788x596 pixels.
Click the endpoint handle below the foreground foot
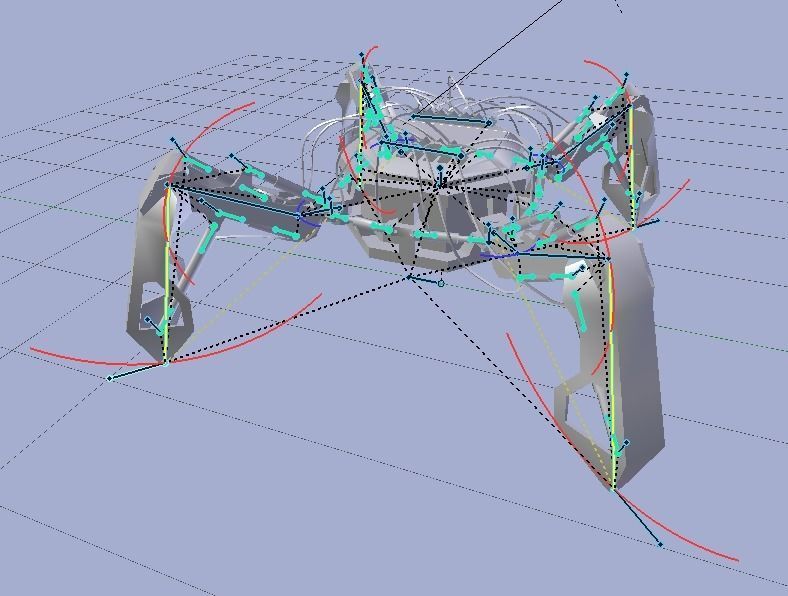click(x=660, y=544)
